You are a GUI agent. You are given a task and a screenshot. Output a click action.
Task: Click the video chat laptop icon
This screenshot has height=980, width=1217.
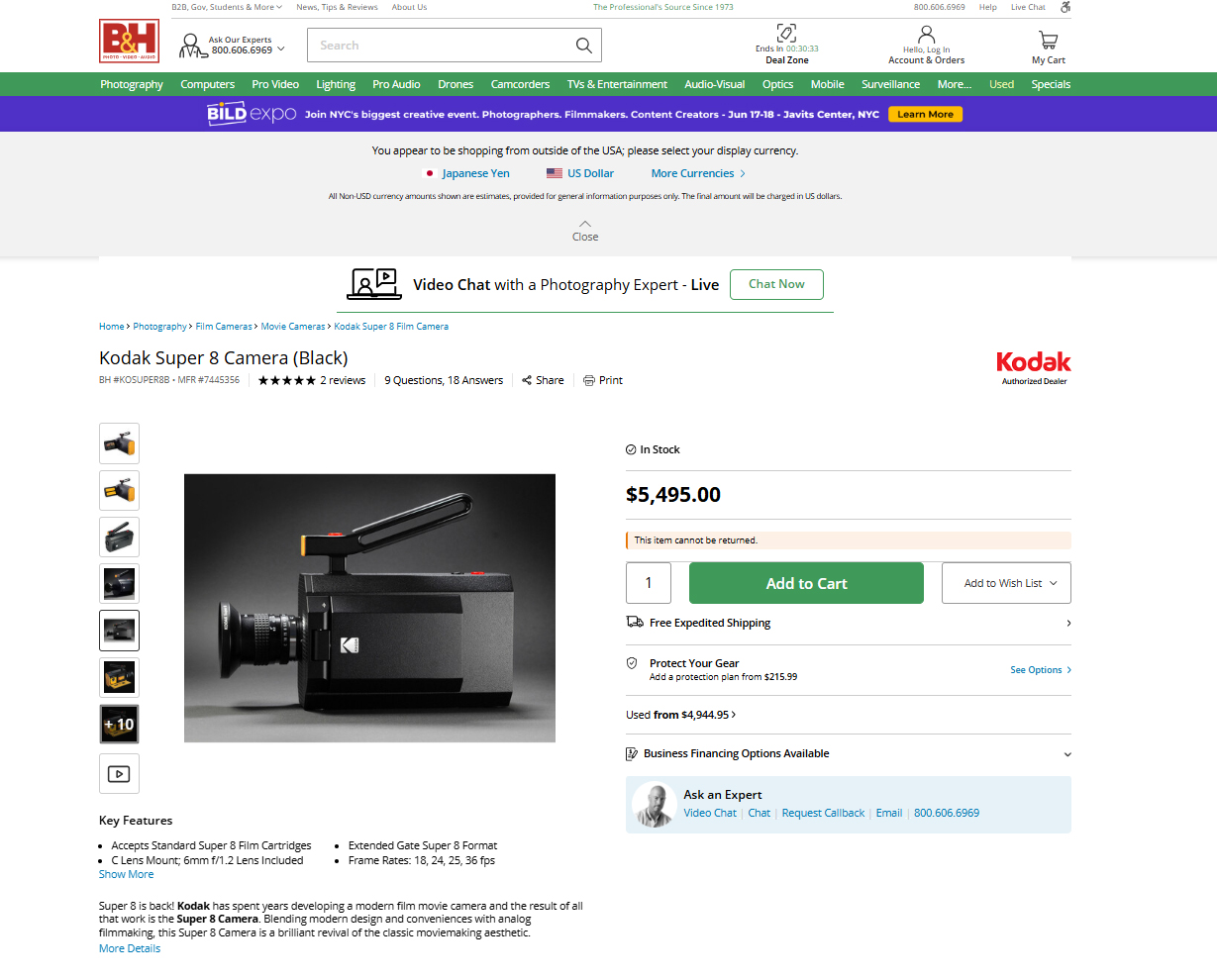pos(374,284)
